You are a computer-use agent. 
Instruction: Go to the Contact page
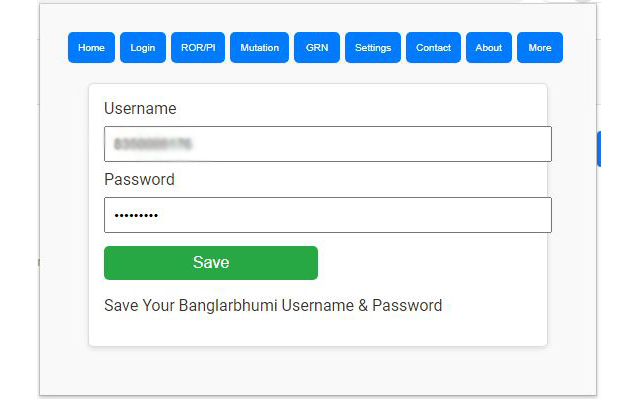(x=434, y=48)
